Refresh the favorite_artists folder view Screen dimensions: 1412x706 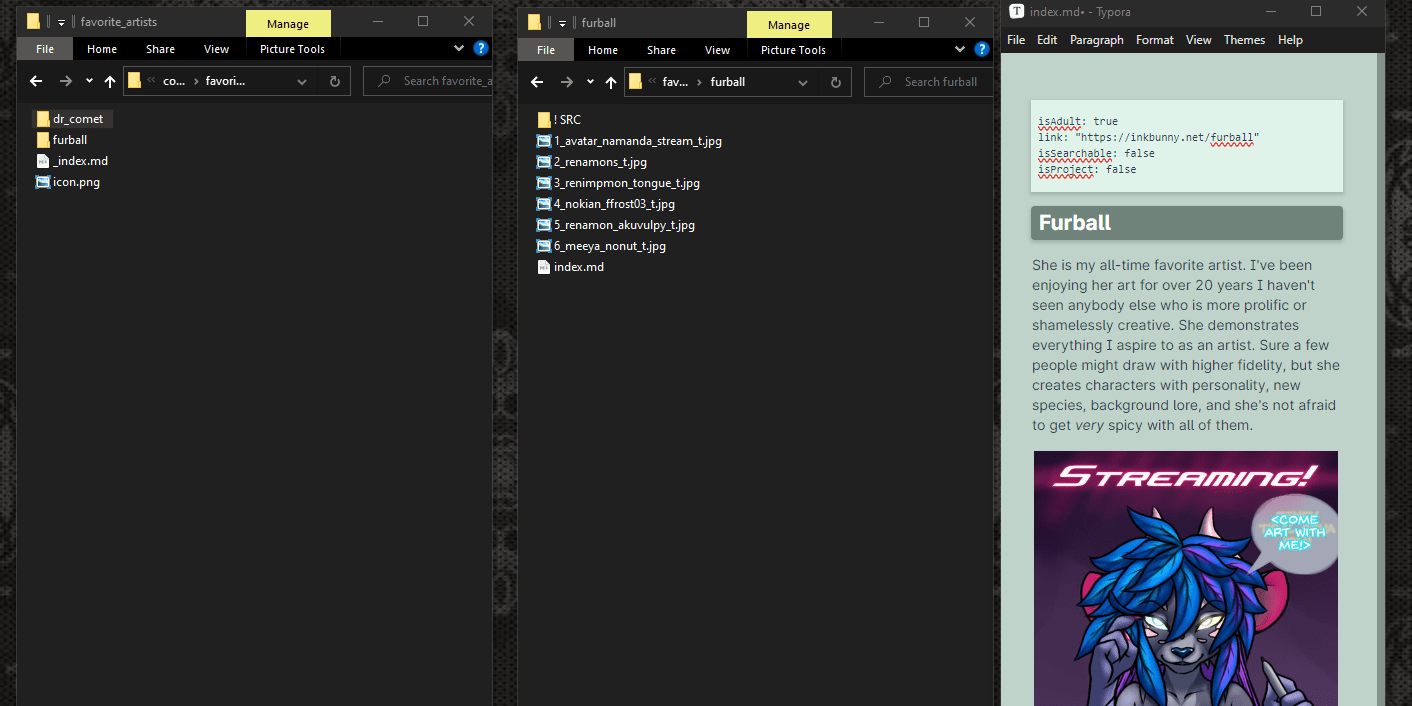coord(334,82)
